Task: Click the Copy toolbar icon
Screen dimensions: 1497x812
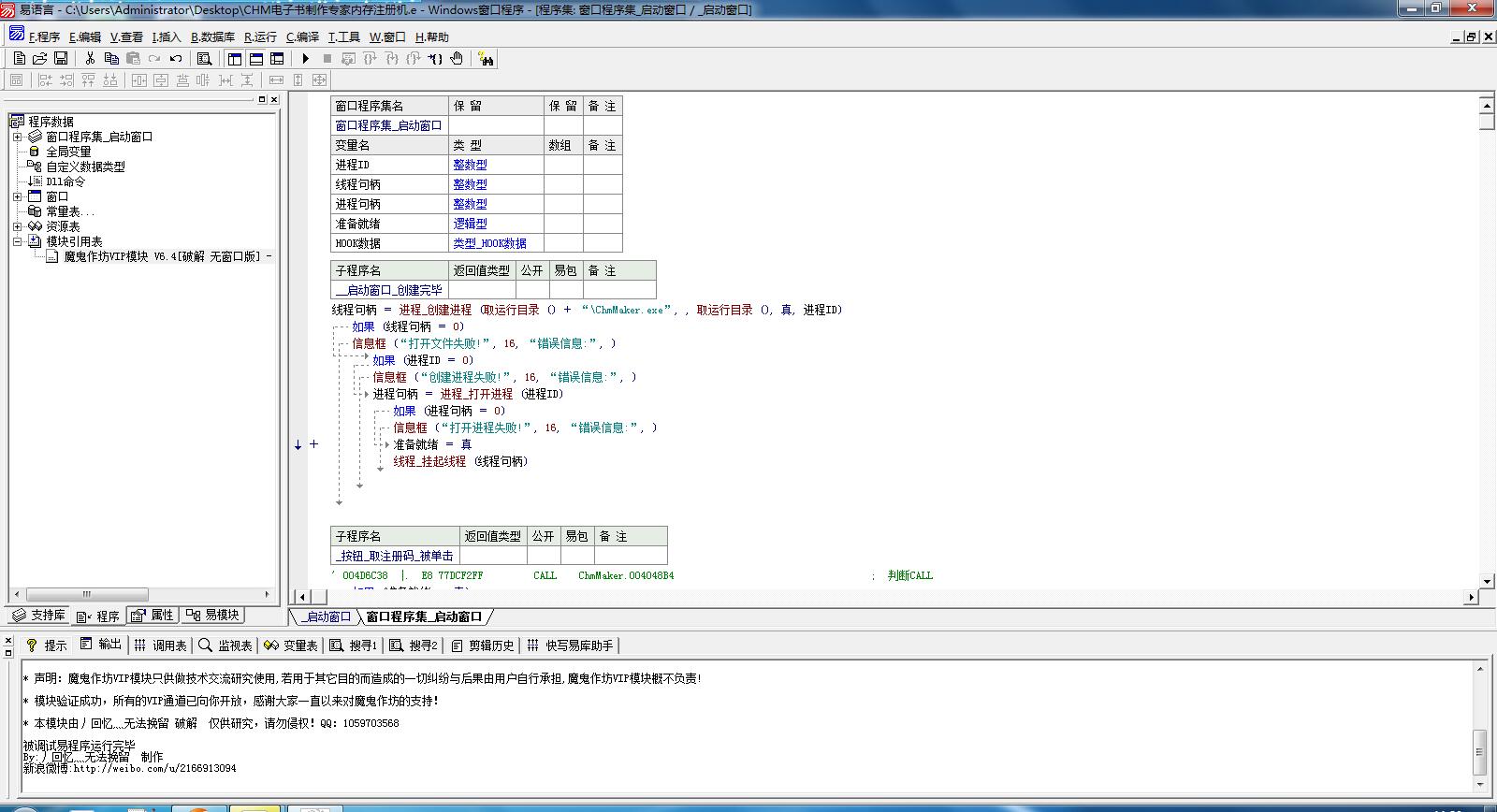Action: (111, 58)
